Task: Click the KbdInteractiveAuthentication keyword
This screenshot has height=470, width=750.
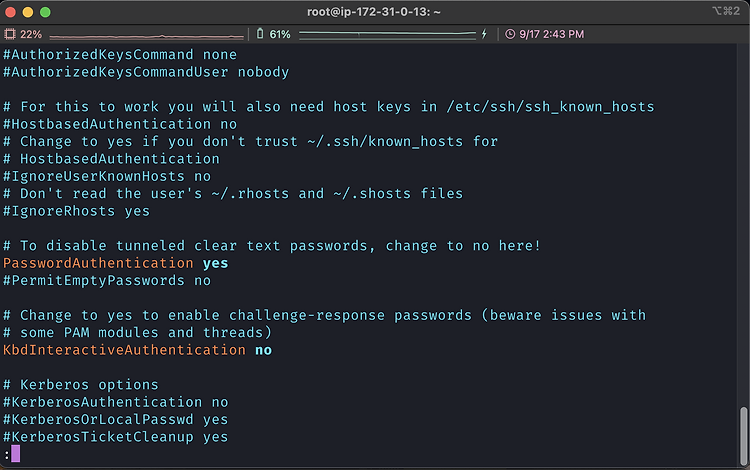Action: coord(124,350)
